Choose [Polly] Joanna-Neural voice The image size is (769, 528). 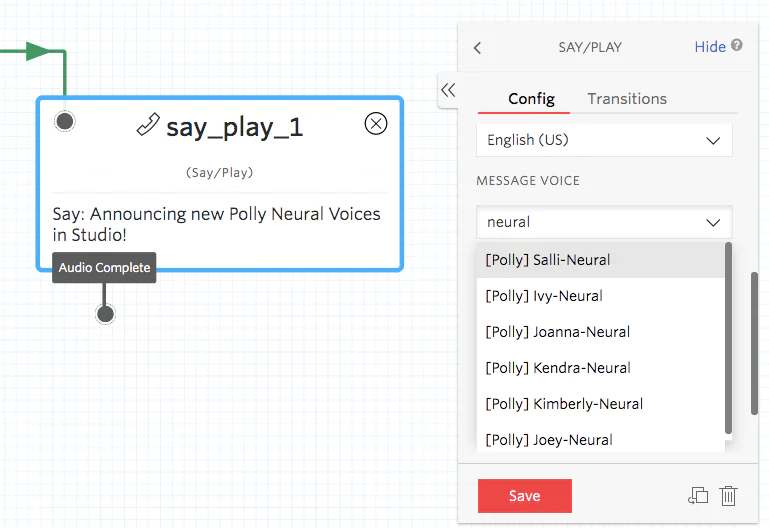[600, 332]
